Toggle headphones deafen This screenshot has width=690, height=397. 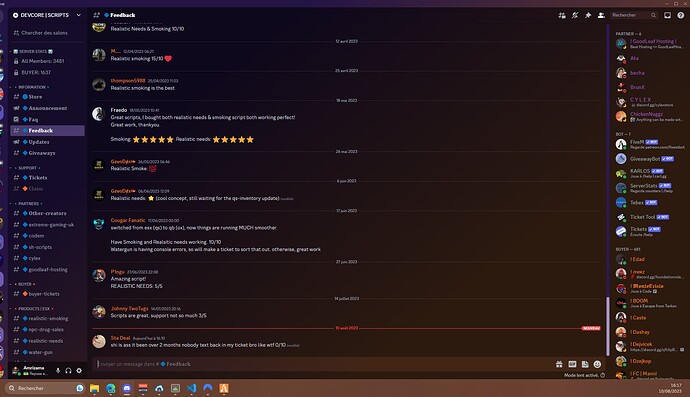click(x=68, y=371)
